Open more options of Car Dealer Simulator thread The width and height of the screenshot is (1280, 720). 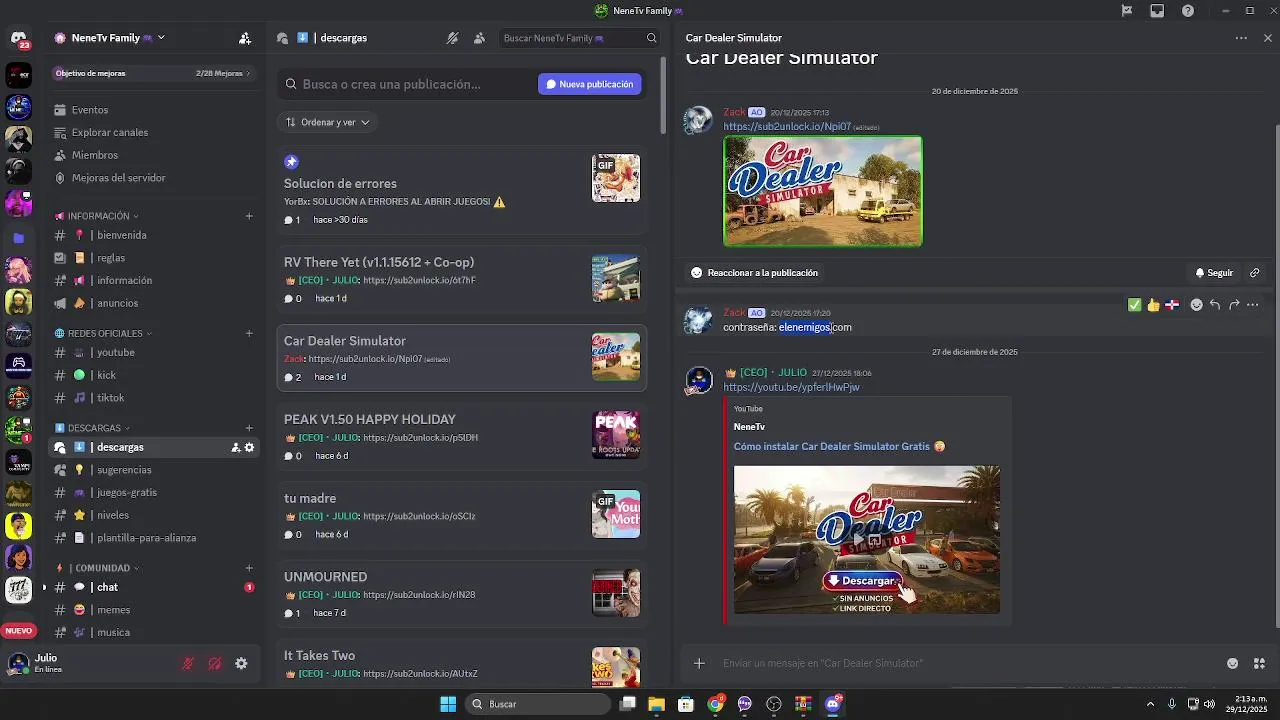pos(1241,38)
